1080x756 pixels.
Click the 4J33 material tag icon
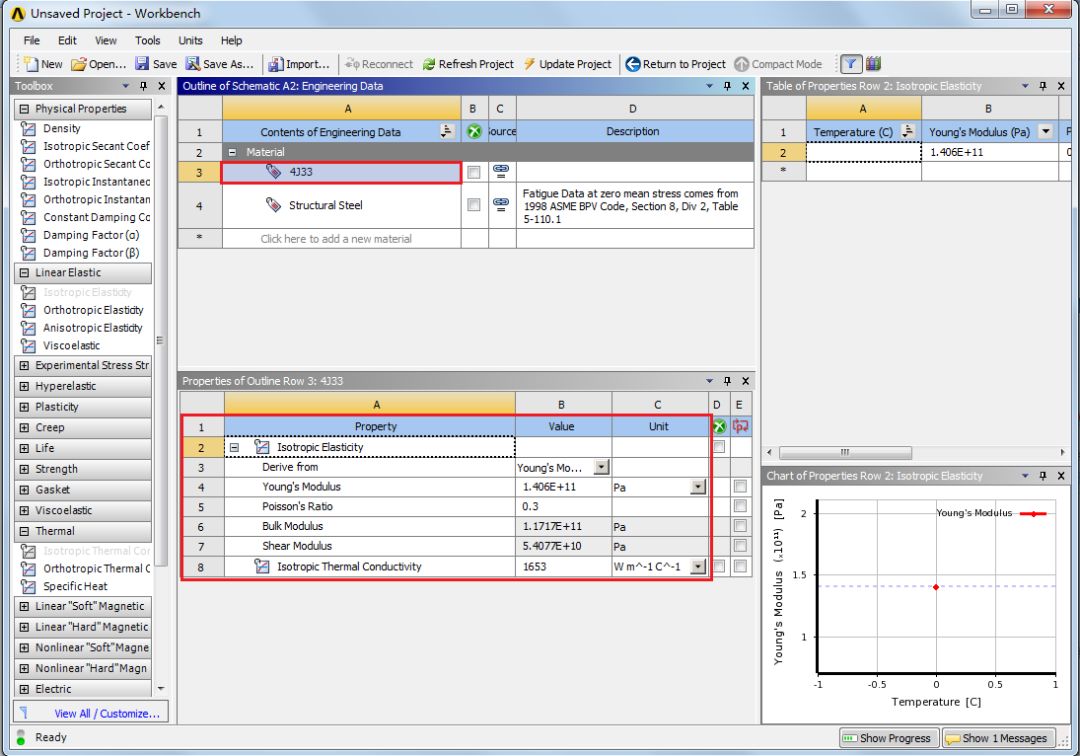pos(273,171)
